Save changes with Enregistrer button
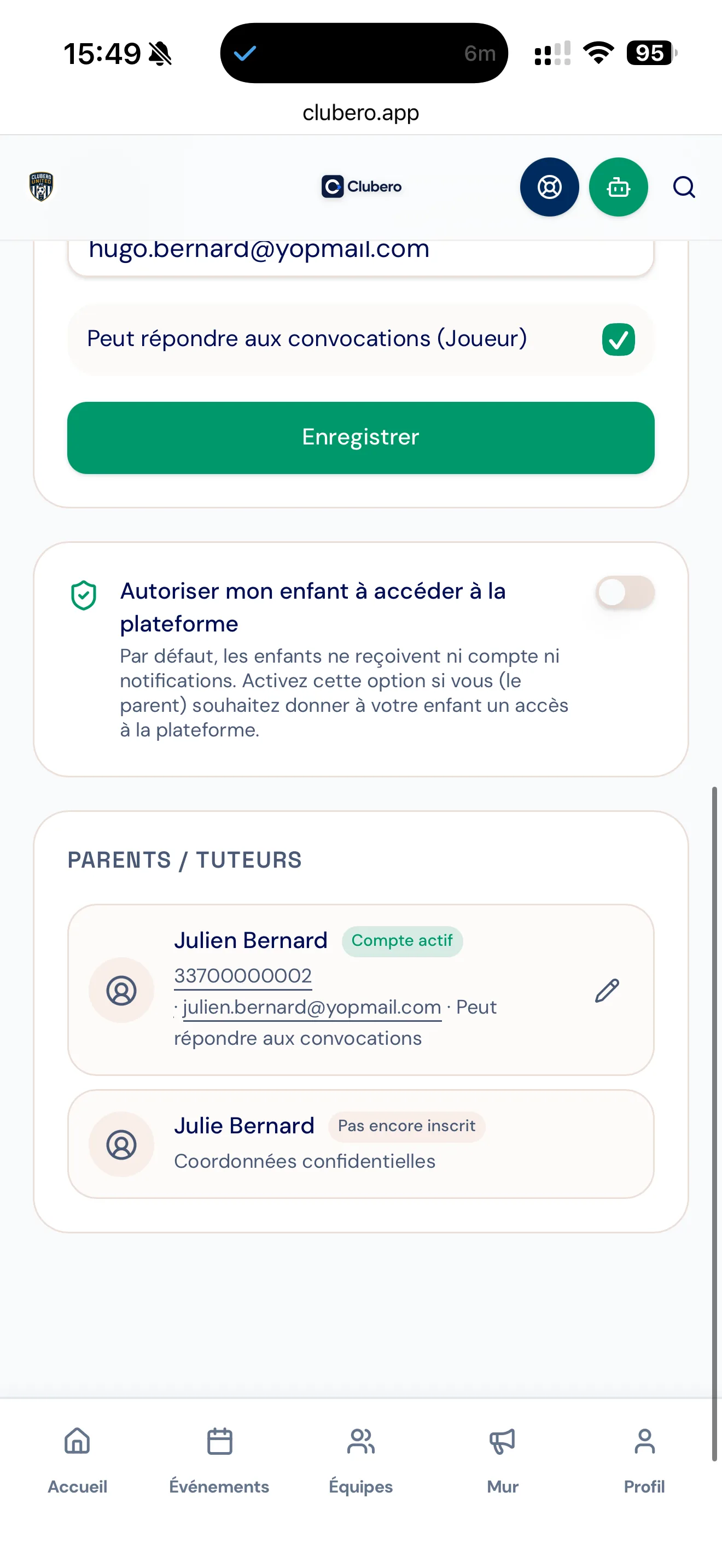 361,438
